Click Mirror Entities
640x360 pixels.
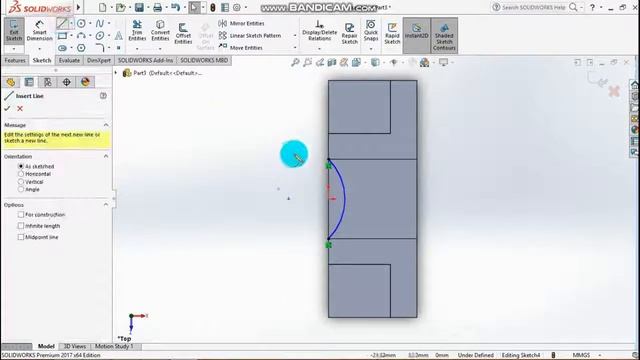pos(241,23)
